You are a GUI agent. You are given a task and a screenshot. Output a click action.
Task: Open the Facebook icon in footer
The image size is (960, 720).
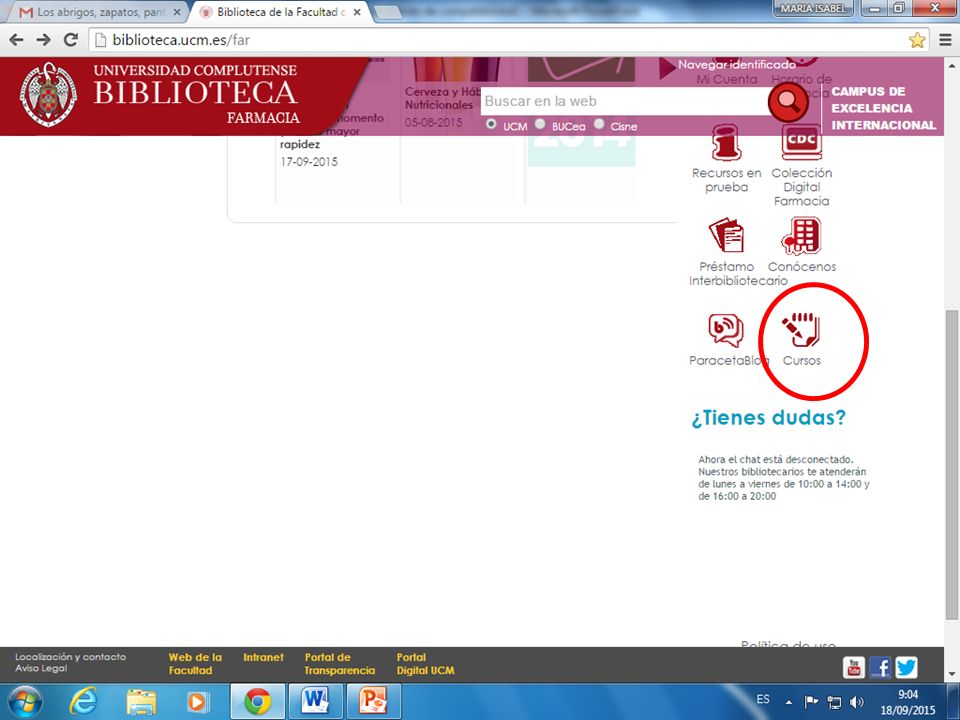[880, 667]
